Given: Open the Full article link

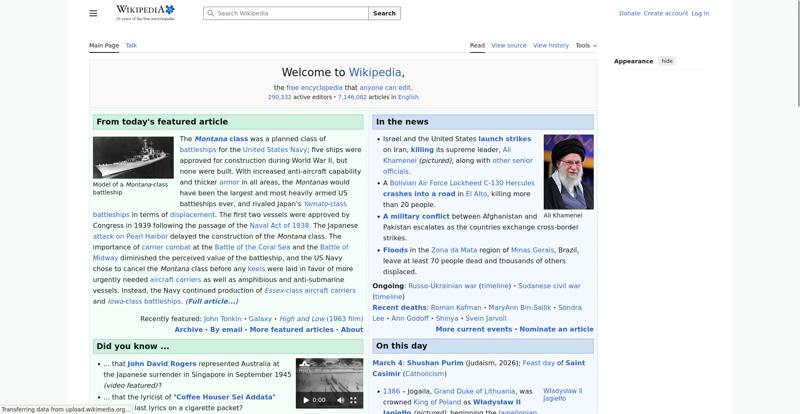Looking at the screenshot, I should (211, 301).
